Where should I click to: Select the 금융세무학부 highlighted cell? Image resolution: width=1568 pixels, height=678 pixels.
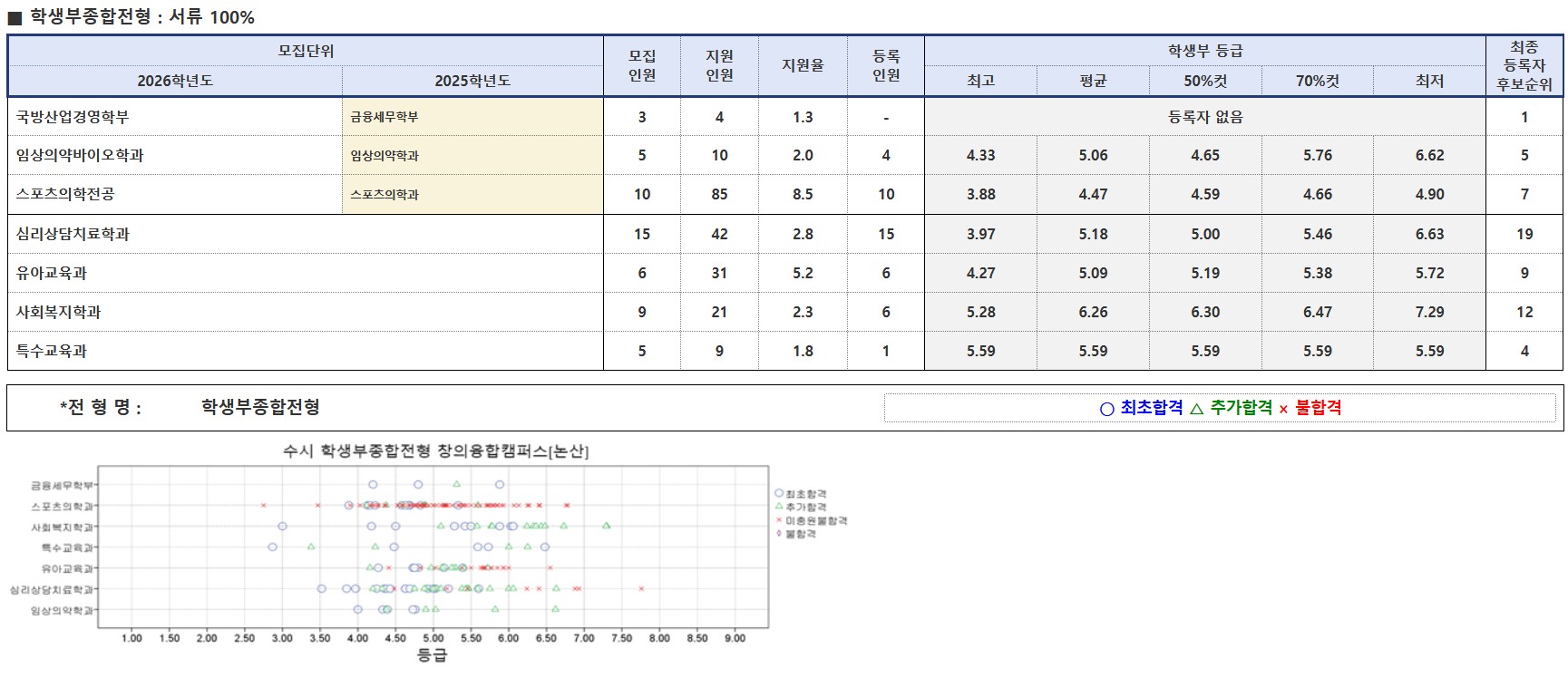click(472, 117)
